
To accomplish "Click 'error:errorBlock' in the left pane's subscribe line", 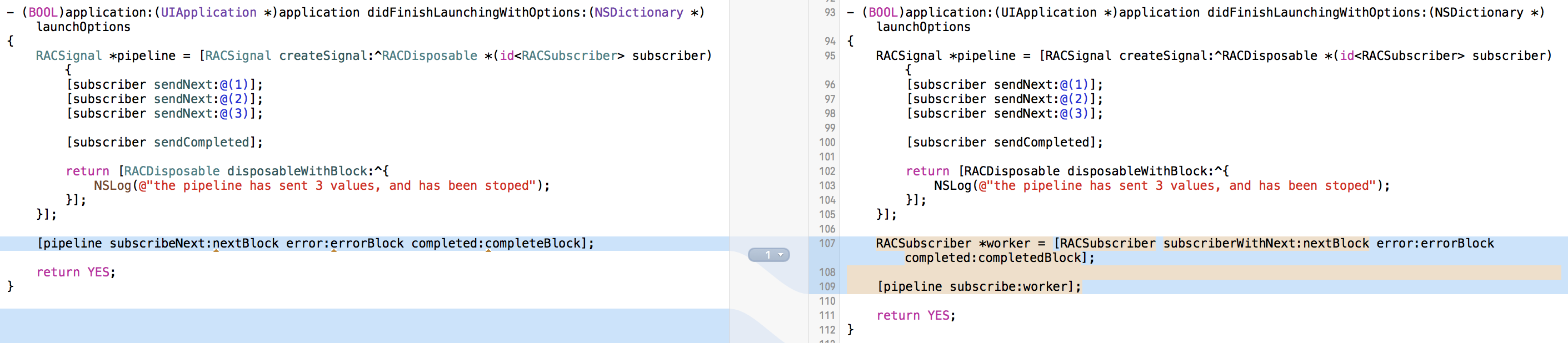I will click(344, 243).
